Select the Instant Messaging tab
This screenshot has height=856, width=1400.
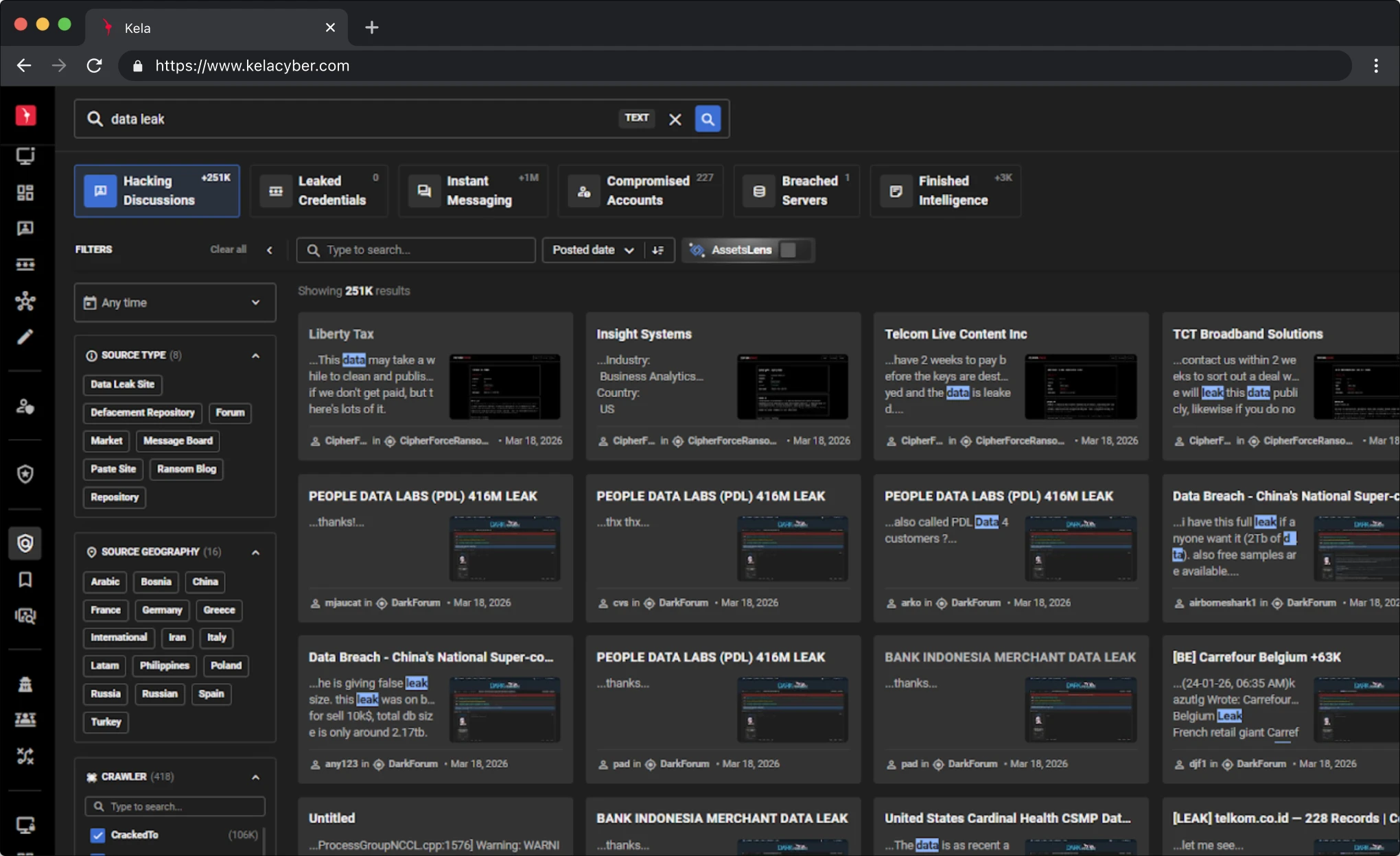tap(473, 191)
